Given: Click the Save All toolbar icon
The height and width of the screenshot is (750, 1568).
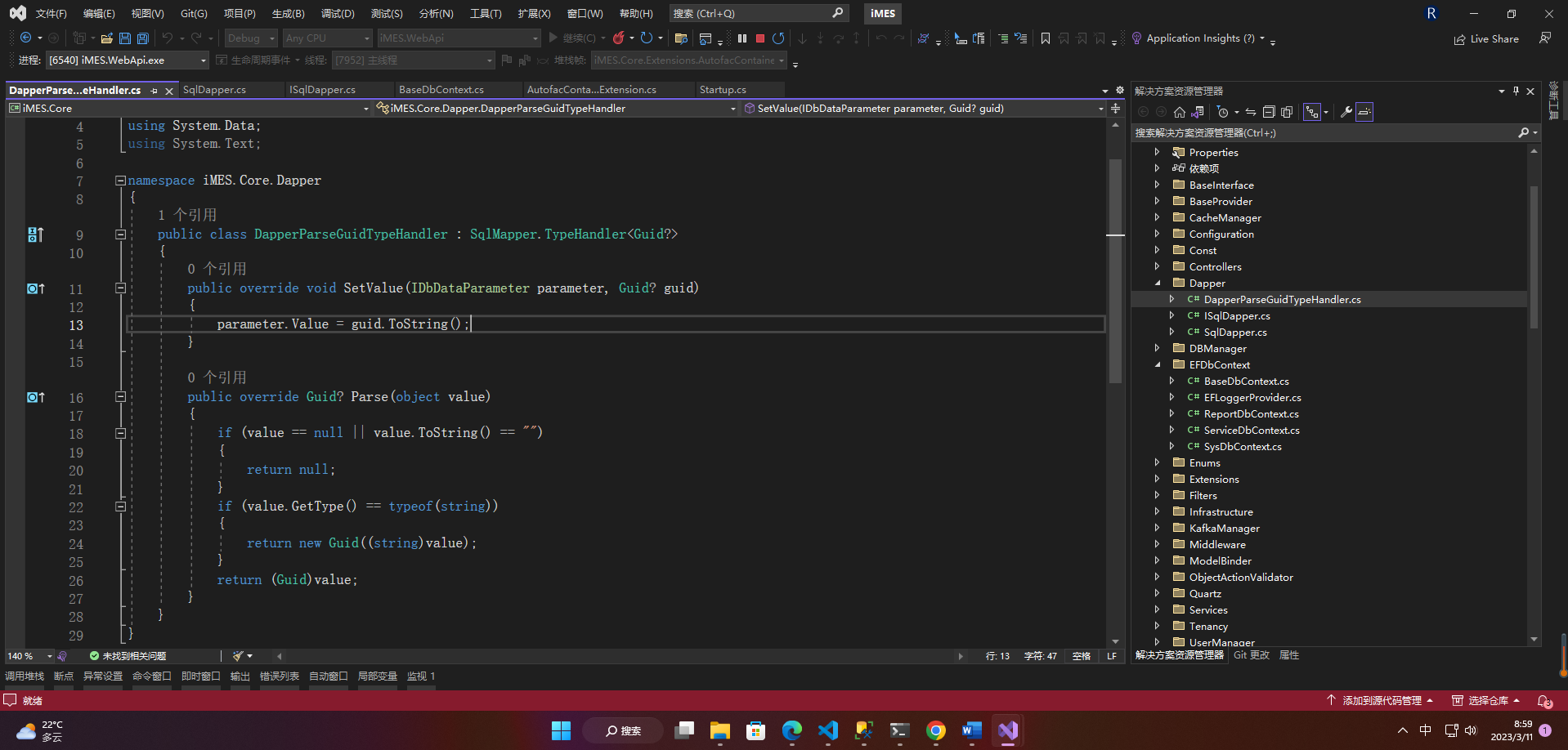Looking at the screenshot, I should coord(143,38).
